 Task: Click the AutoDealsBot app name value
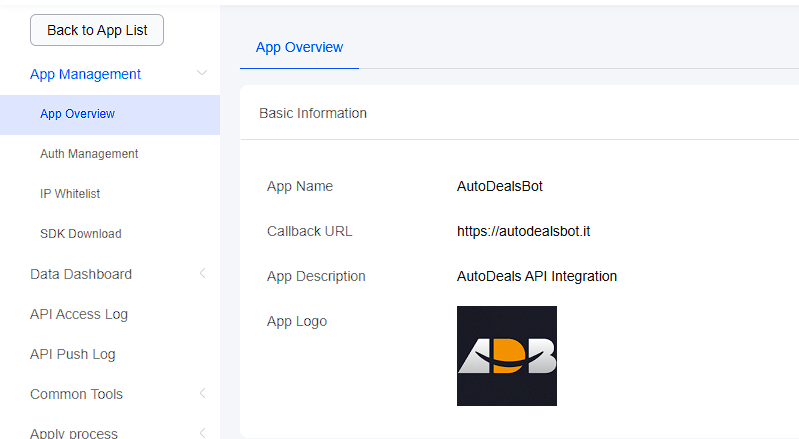pos(499,186)
